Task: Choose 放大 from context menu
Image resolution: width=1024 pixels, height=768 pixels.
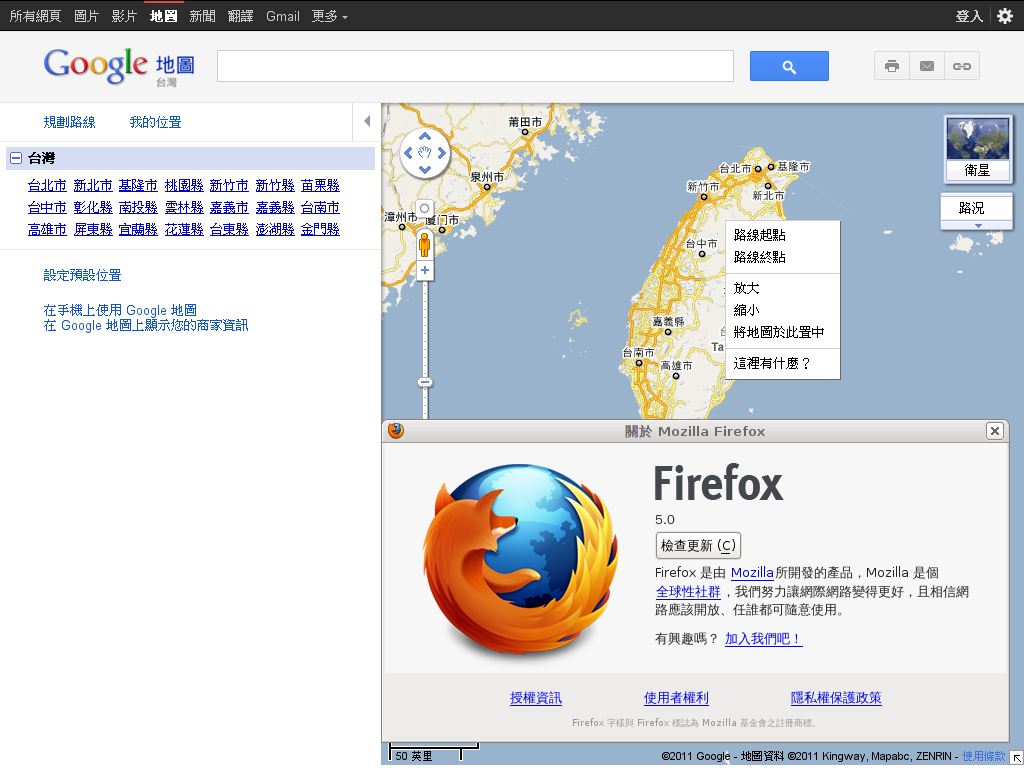Action: click(746, 288)
